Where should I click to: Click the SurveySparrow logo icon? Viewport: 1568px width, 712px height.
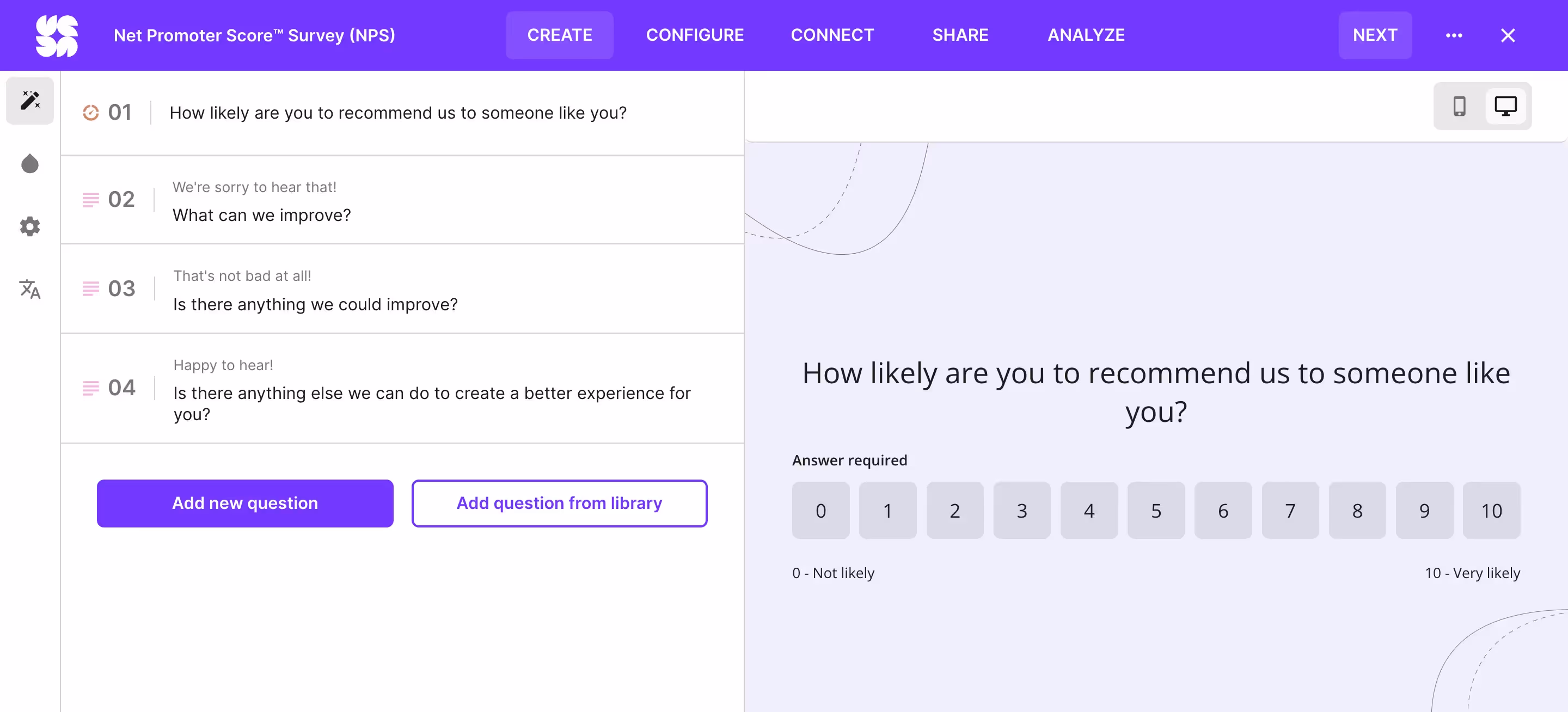click(x=57, y=36)
